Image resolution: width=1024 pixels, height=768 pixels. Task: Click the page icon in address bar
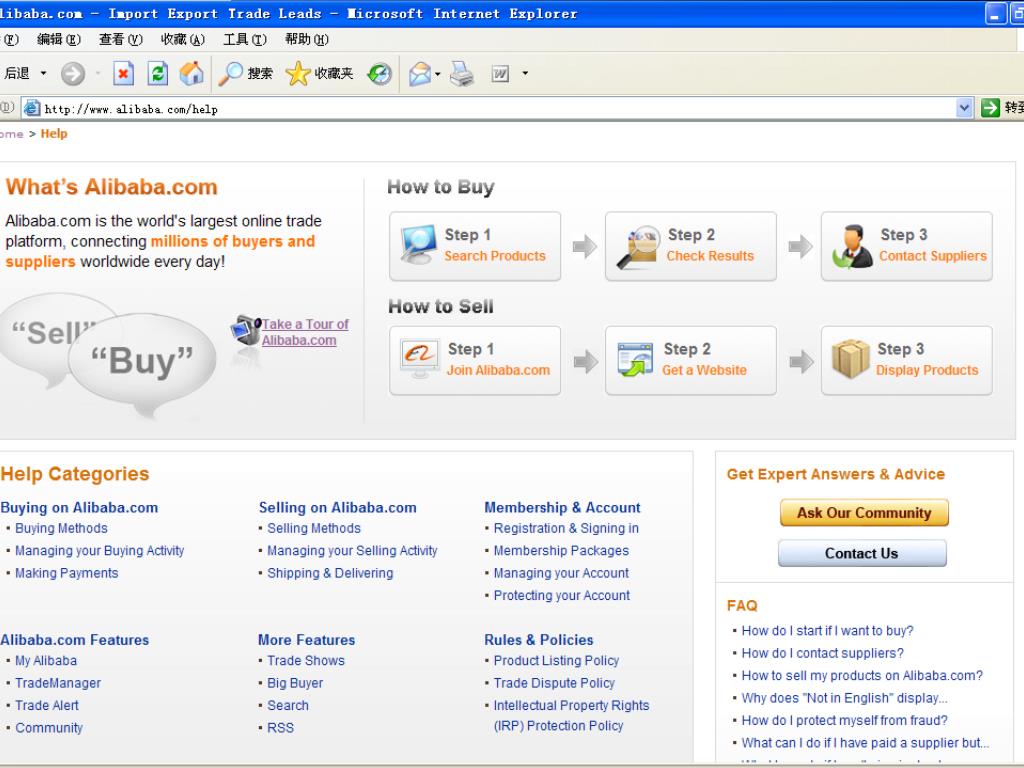coord(32,108)
